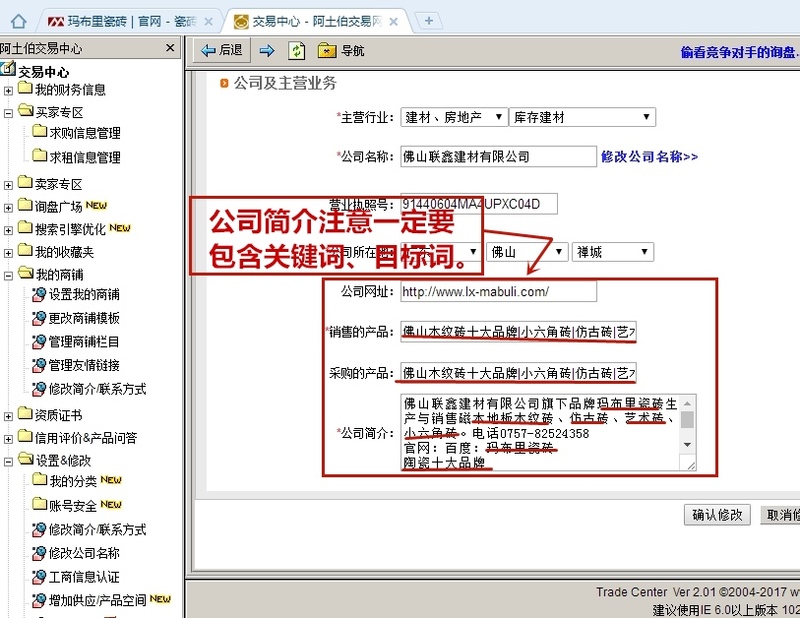Click the 我的财务信息 folder icon
800x618 pixels.
point(25,87)
